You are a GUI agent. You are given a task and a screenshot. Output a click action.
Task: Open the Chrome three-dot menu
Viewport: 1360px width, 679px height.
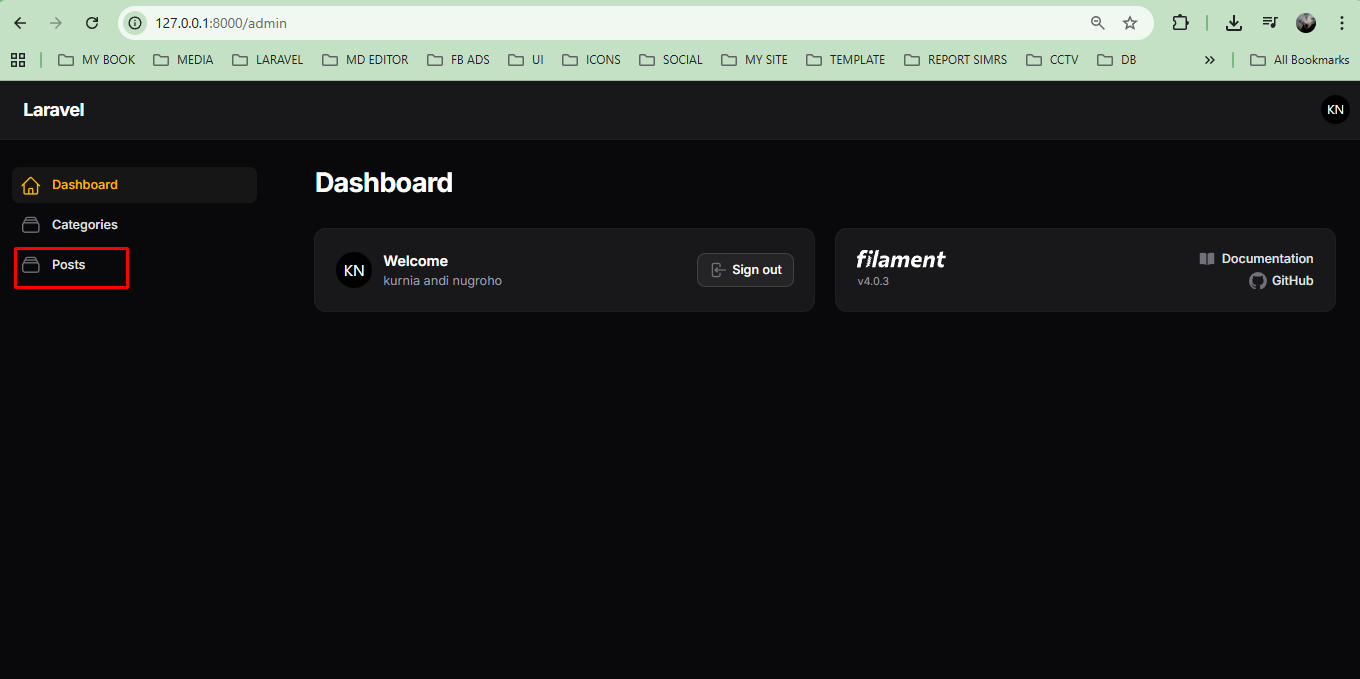1341,23
